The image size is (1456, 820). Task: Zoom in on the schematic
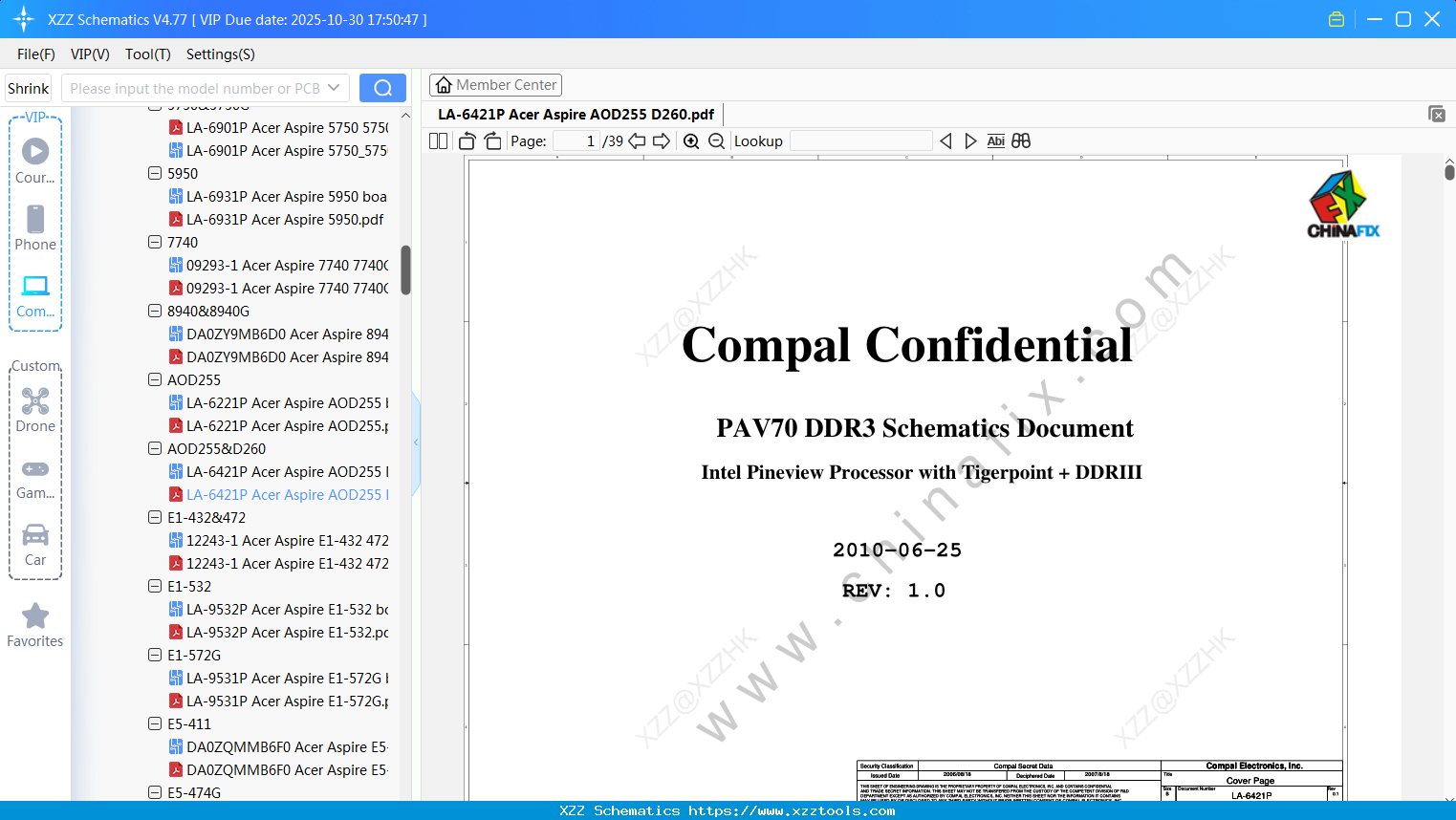pyautogui.click(x=691, y=141)
